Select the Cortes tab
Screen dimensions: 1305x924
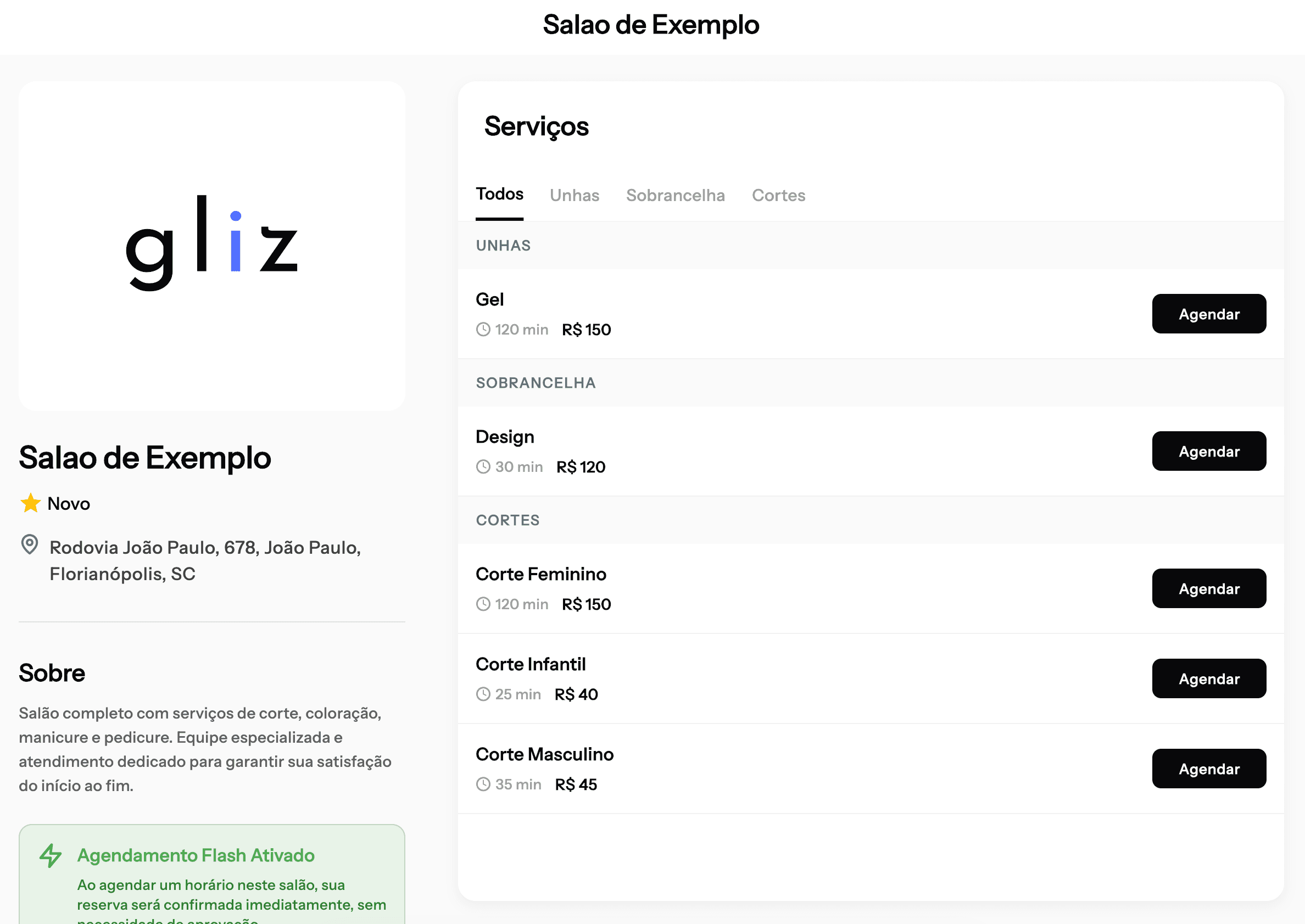tap(778, 195)
